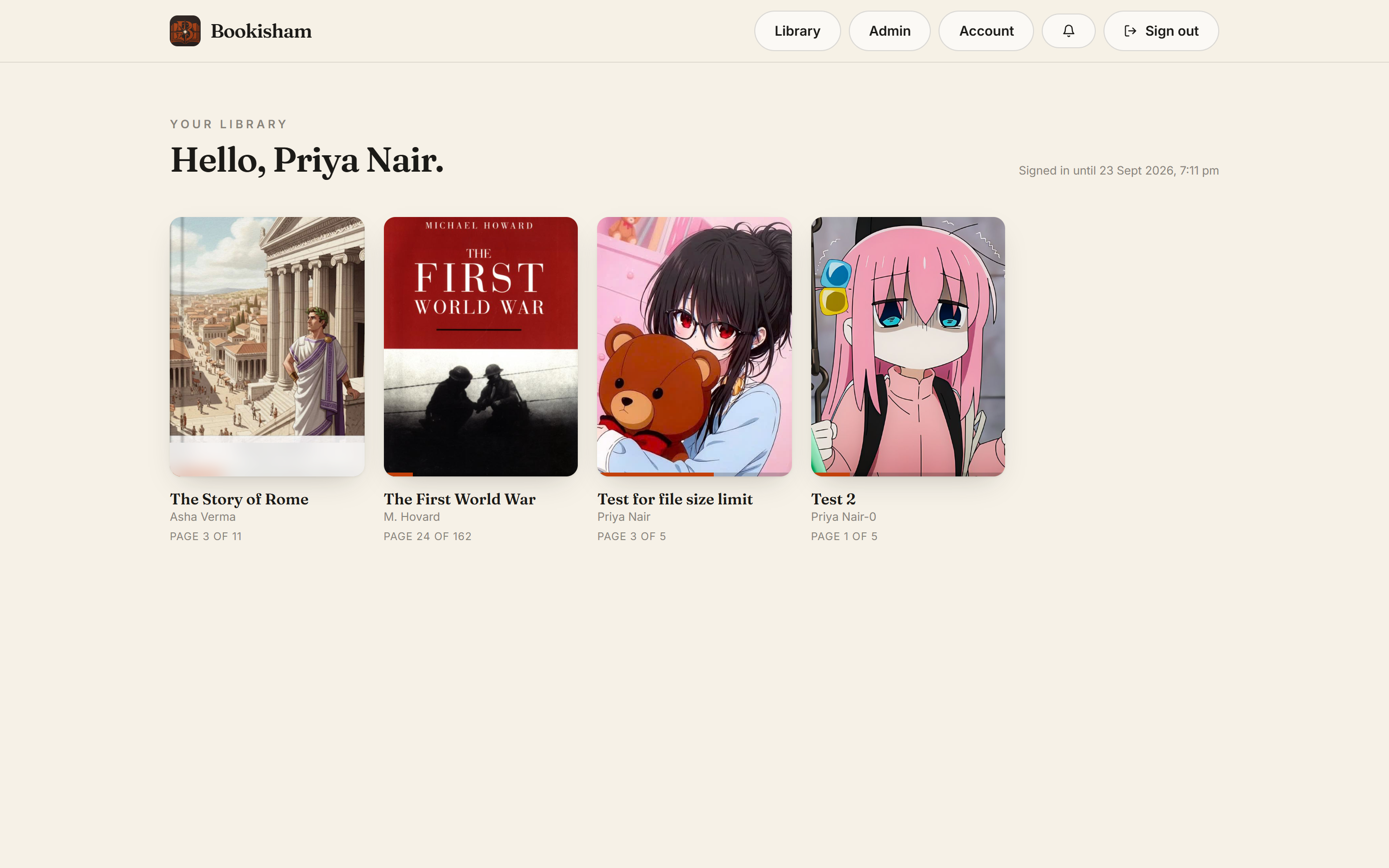
Task: Click the PAGE 24 OF 162 label
Action: click(428, 536)
